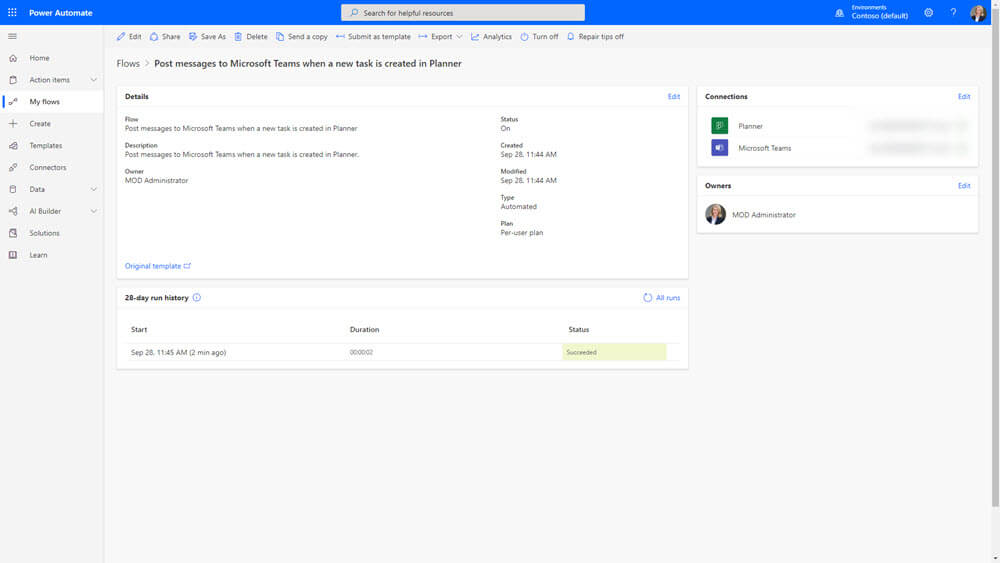Expand the AI Builder section chevron
1000x563 pixels.
pos(94,211)
